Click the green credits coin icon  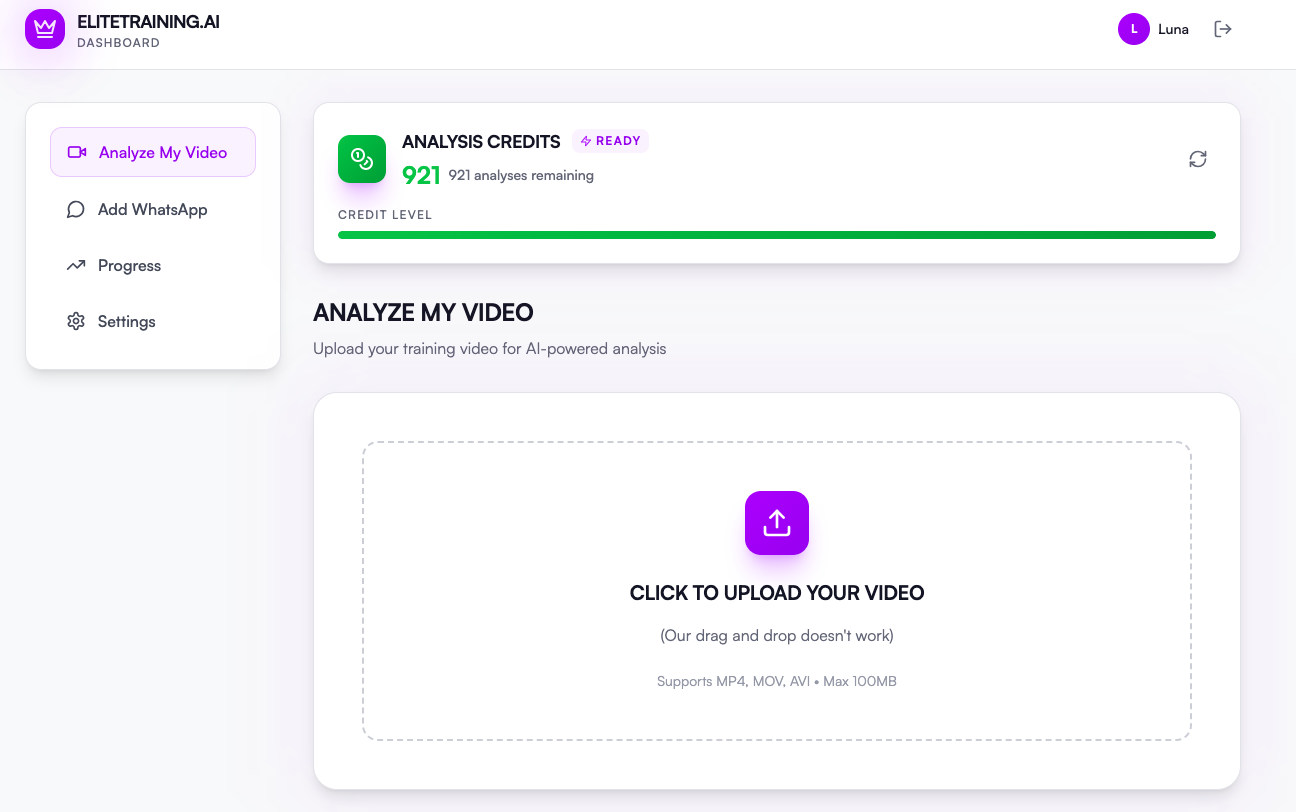(362, 159)
